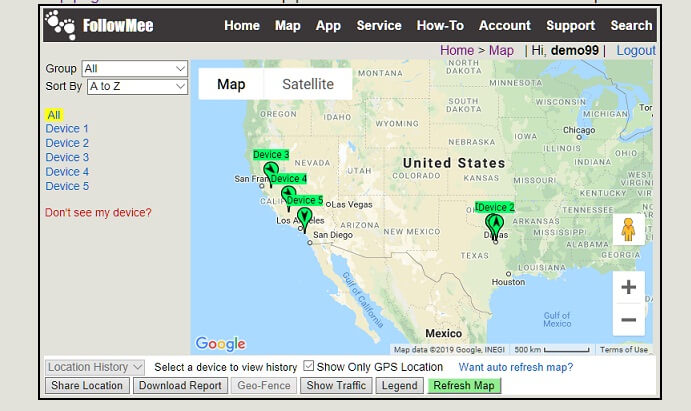Screen dimensions: 691x411
Task: Open the Support menu item
Action: click(x=571, y=26)
